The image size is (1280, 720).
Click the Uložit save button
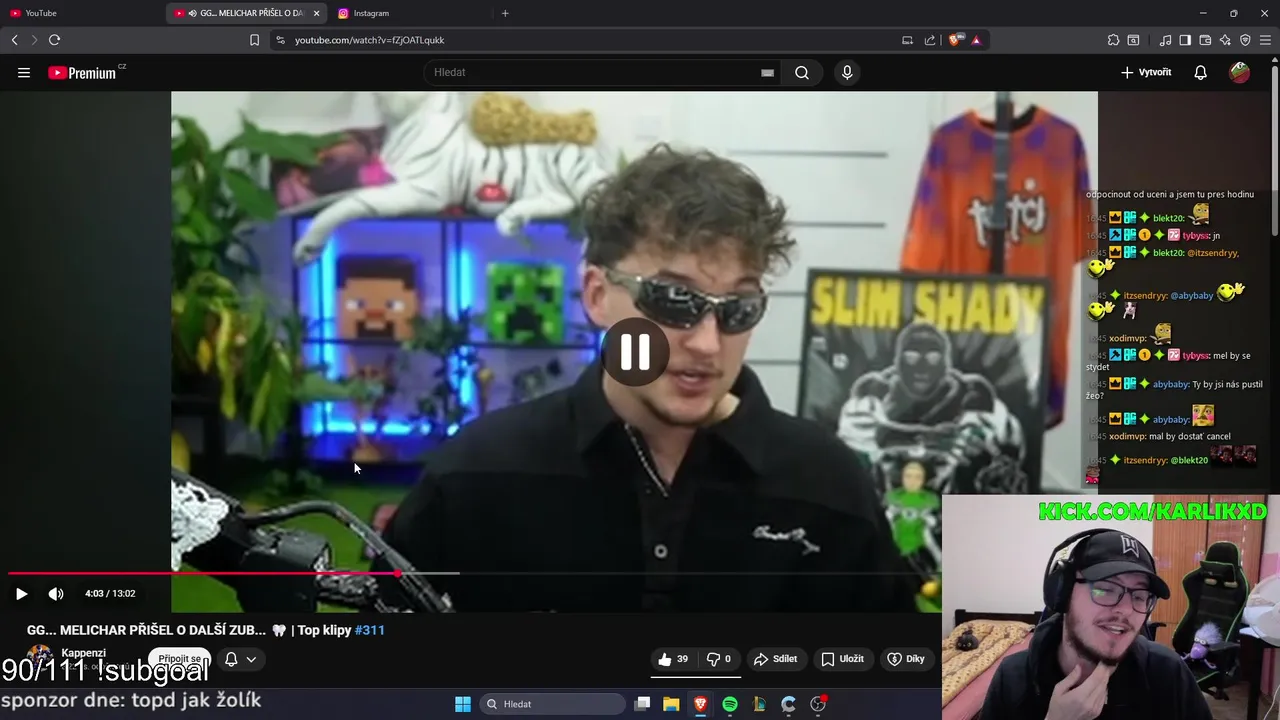[843, 659]
